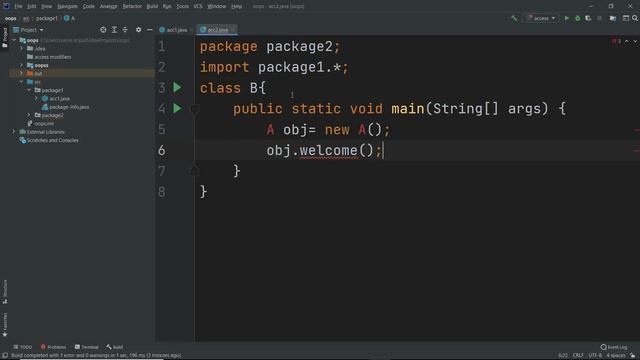
Task: Expand the out folder
Action: tap(22, 73)
